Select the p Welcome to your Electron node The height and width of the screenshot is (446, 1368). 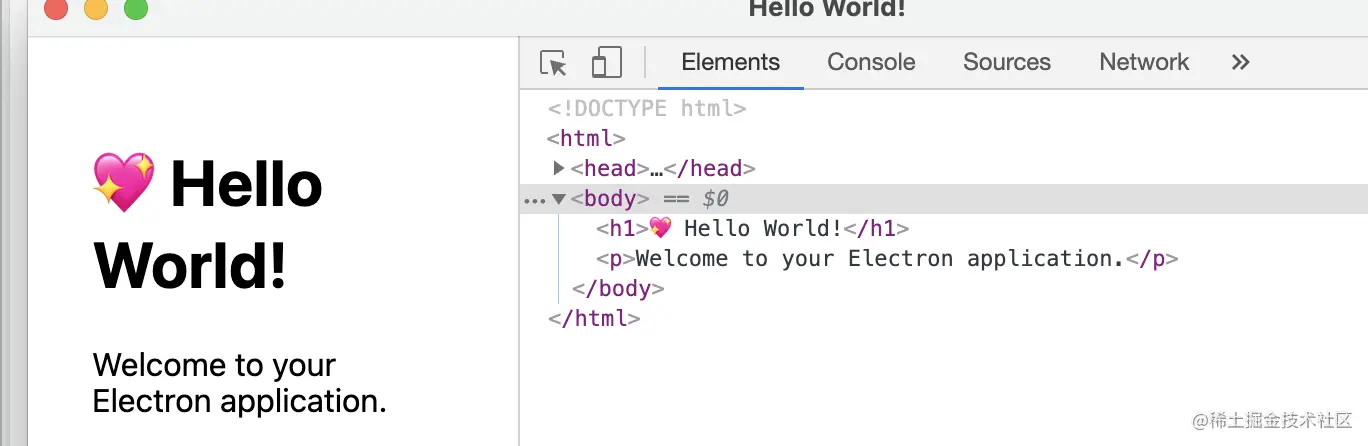coord(887,258)
